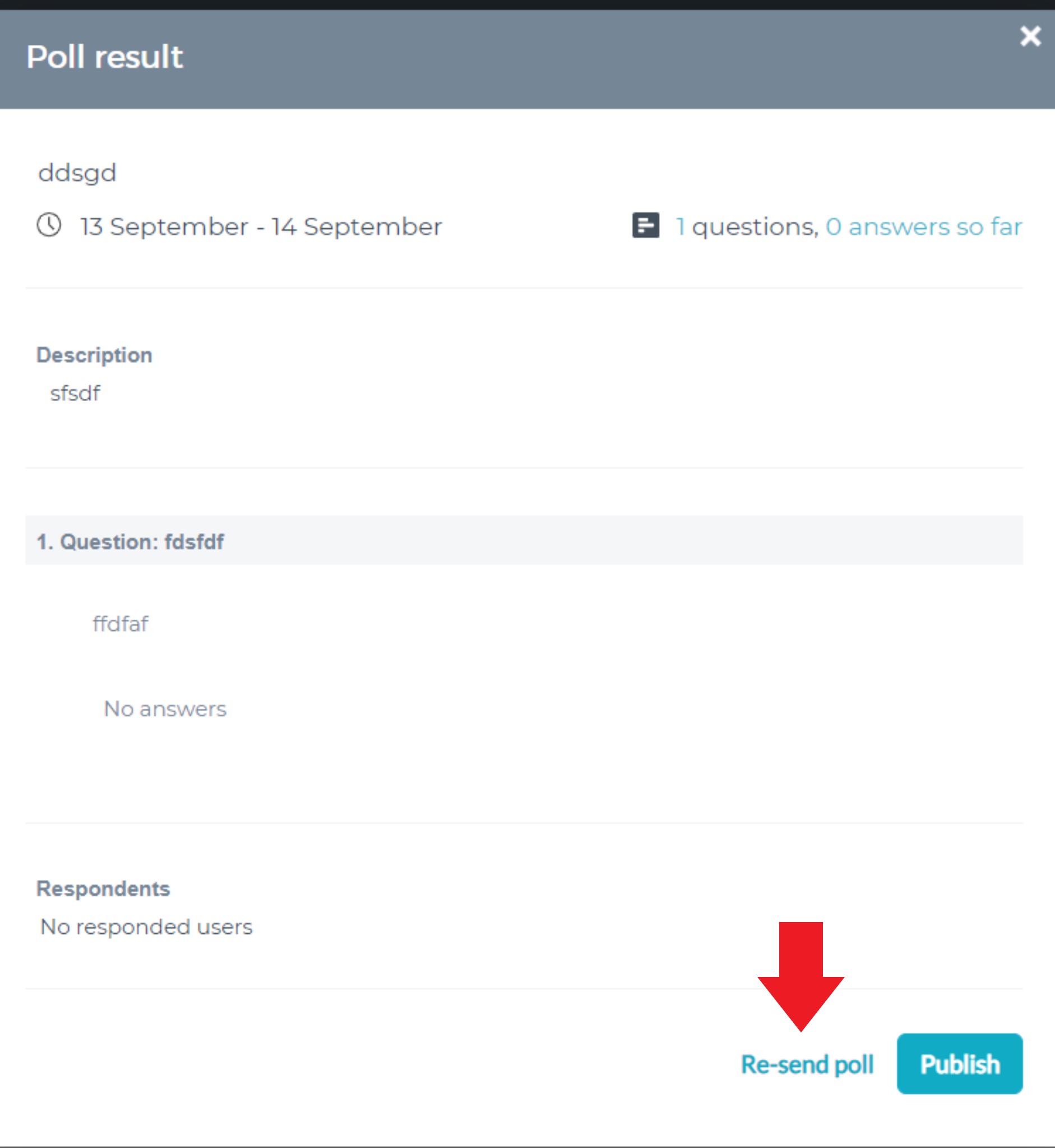Viewport: 1055px width, 1148px height.
Task: Click the questions form icon
Action: click(646, 225)
